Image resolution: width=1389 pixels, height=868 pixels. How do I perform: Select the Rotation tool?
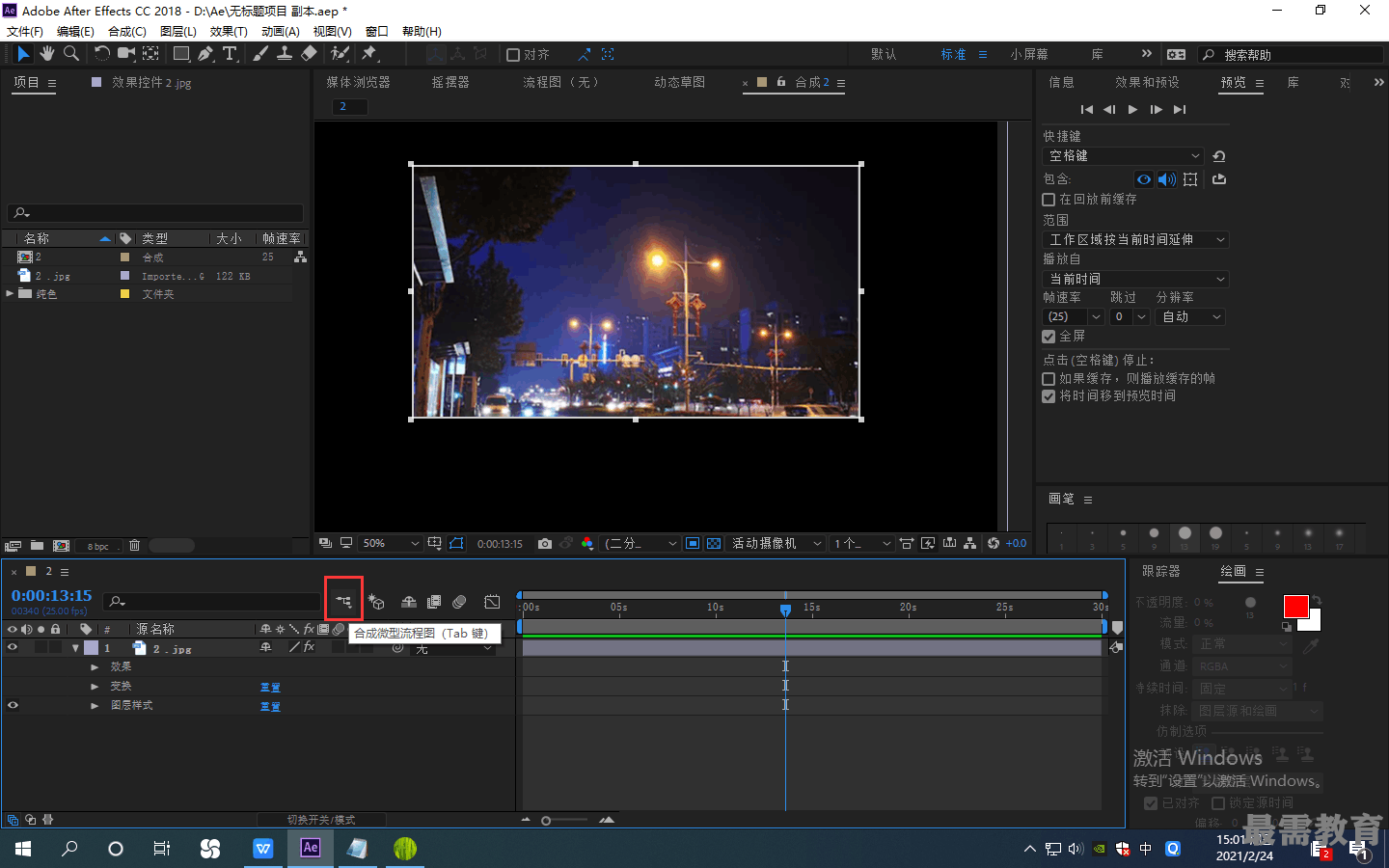[x=101, y=54]
